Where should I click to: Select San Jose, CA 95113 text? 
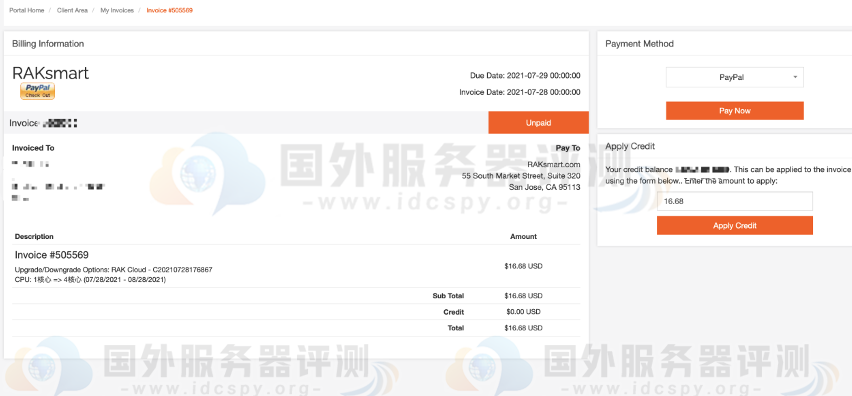[x=544, y=187]
